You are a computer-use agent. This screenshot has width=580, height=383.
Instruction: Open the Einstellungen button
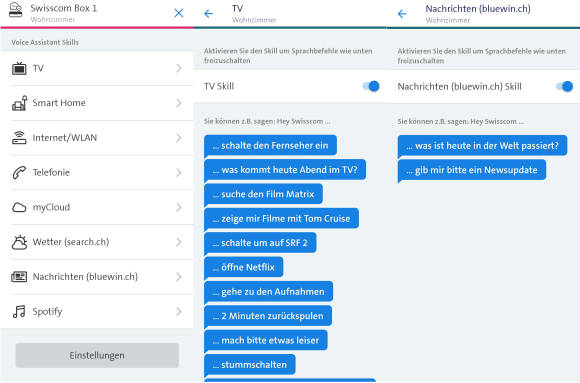pos(97,355)
